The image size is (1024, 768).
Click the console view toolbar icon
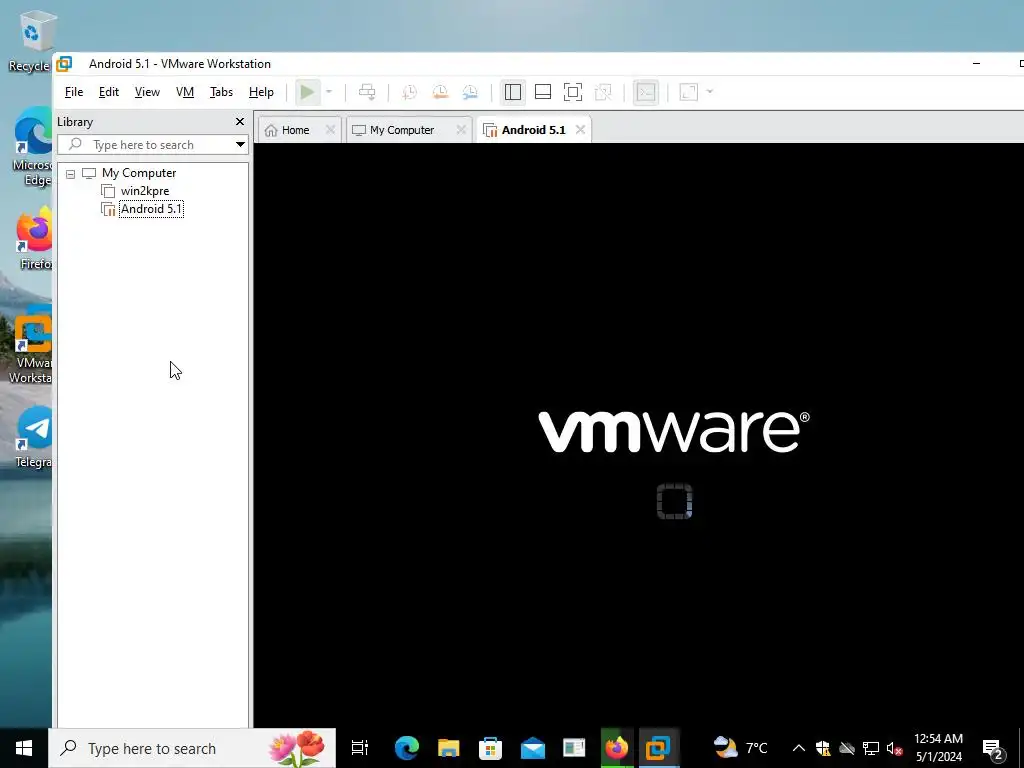[645, 92]
